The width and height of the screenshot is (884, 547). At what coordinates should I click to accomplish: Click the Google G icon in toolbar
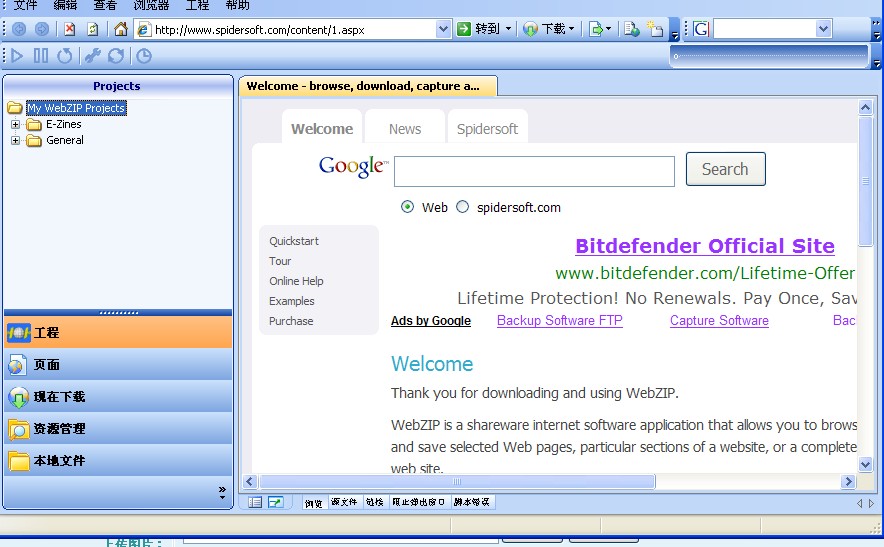[x=701, y=29]
